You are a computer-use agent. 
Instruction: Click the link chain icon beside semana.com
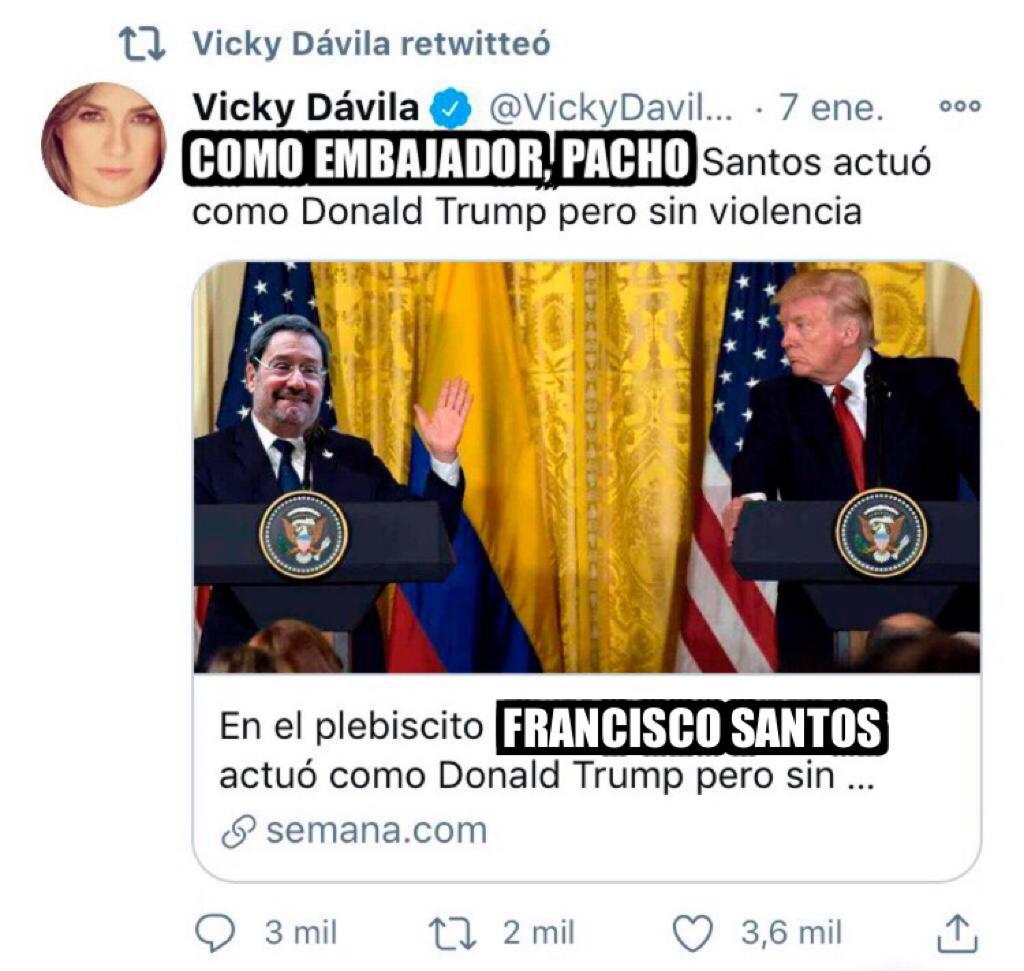click(x=238, y=833)
